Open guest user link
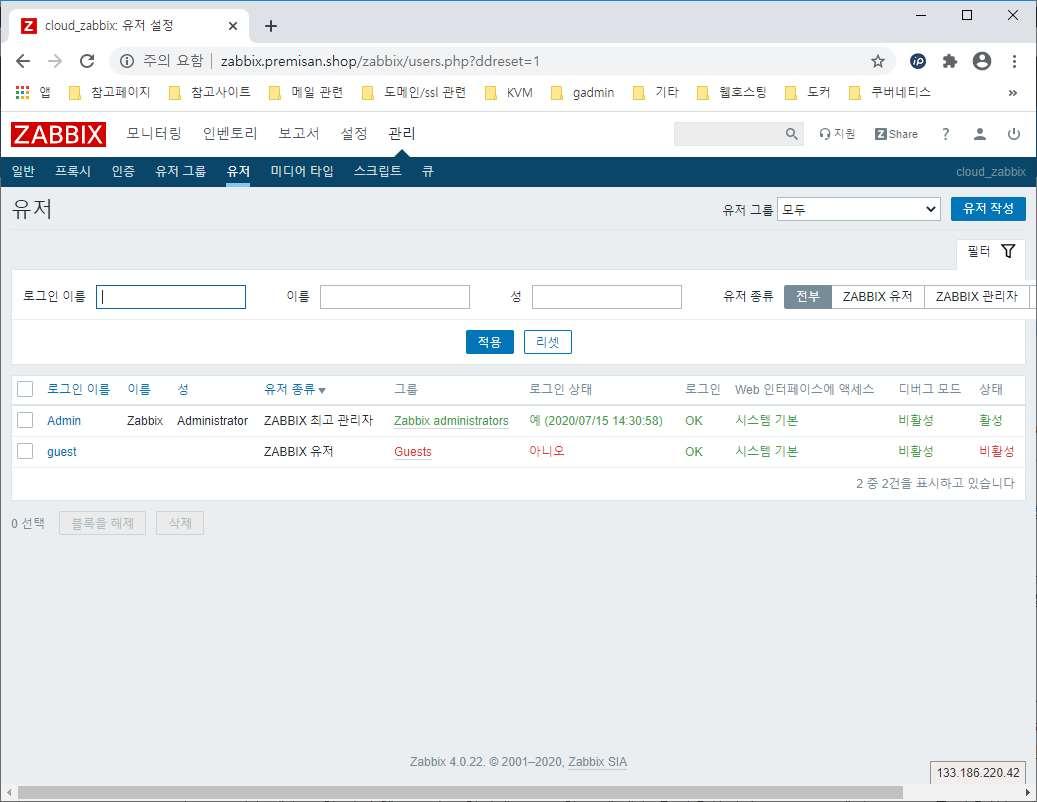Viewport: 1037px width, 802px height. tap(62, 452)
